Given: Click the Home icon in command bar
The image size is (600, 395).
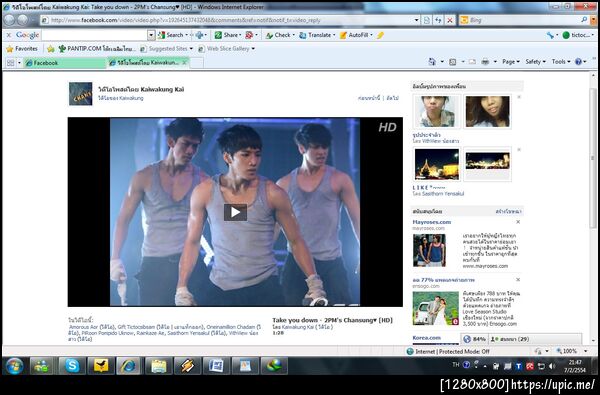Looking at the screenshot, I should (432, 62).
